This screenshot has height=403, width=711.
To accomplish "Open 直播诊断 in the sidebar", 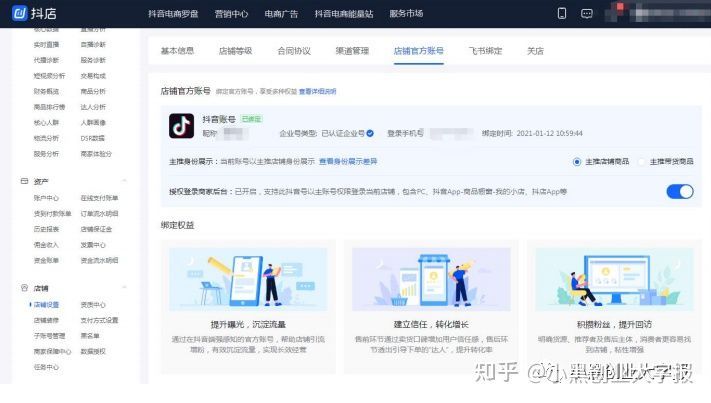I will 93,44.
